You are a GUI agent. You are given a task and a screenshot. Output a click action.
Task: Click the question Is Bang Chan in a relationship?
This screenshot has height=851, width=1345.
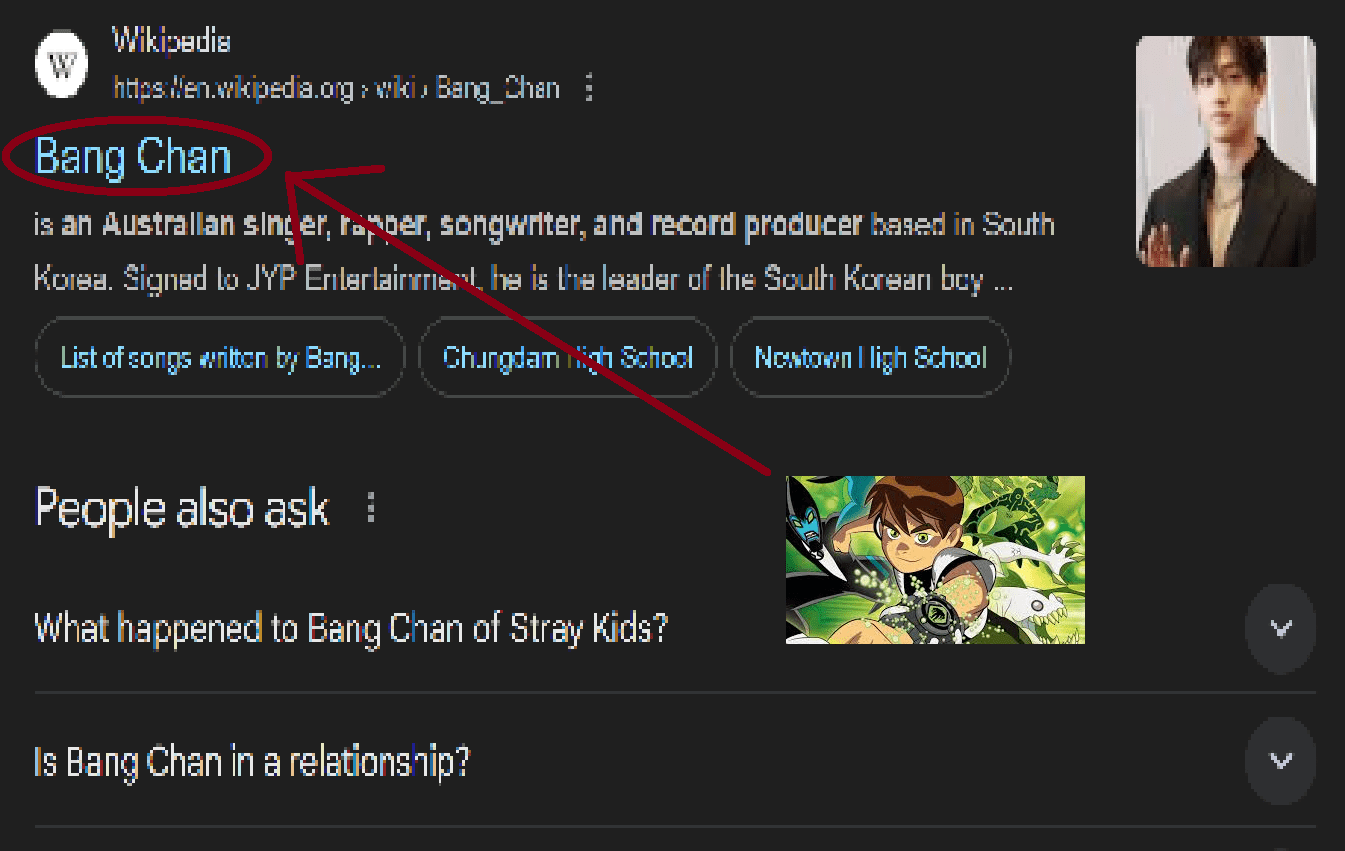tap(252, 762)
